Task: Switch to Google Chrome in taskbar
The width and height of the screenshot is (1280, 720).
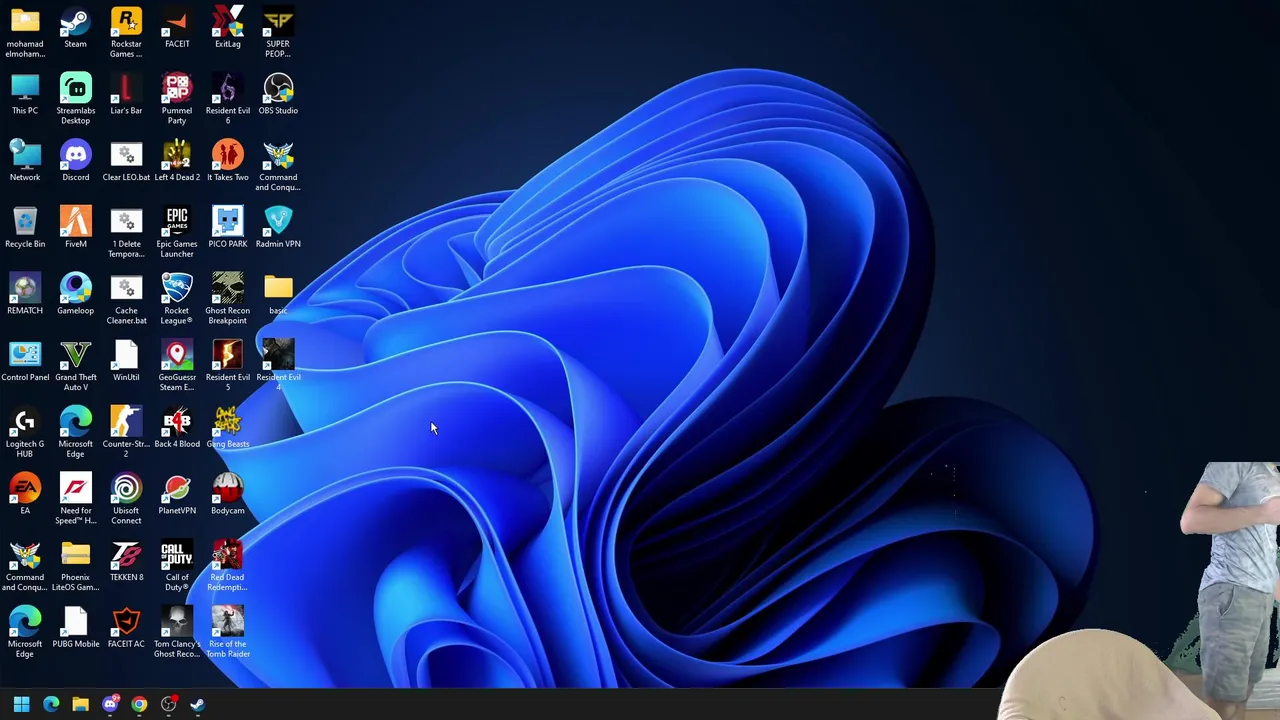Action: pos(139,704)
